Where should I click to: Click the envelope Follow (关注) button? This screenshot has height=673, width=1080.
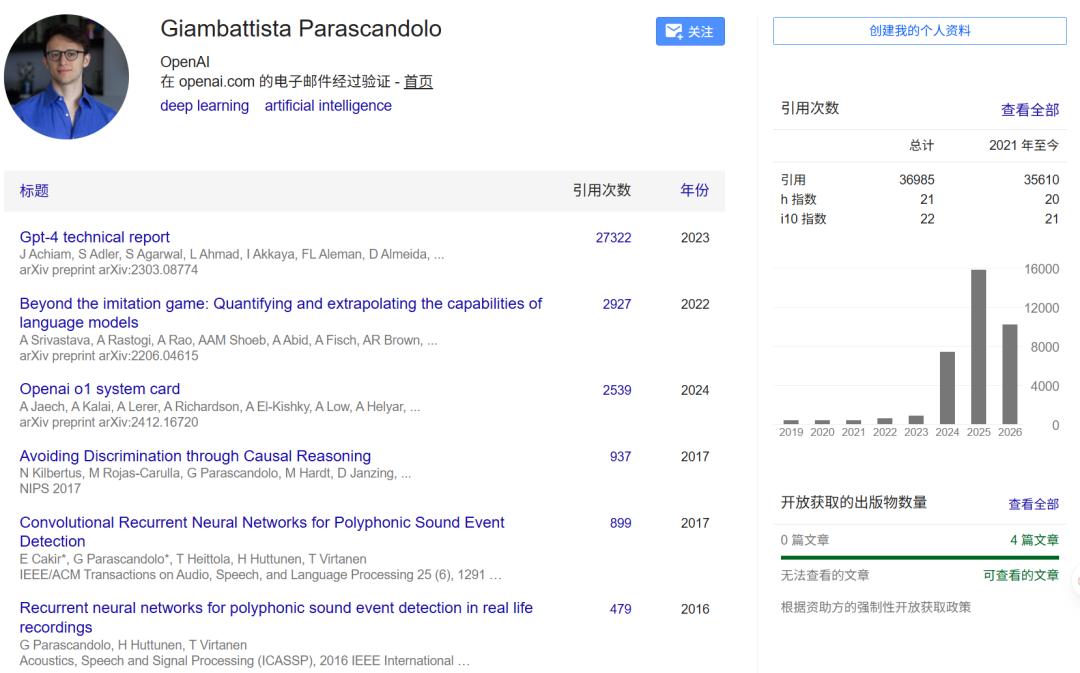(690, 32)
